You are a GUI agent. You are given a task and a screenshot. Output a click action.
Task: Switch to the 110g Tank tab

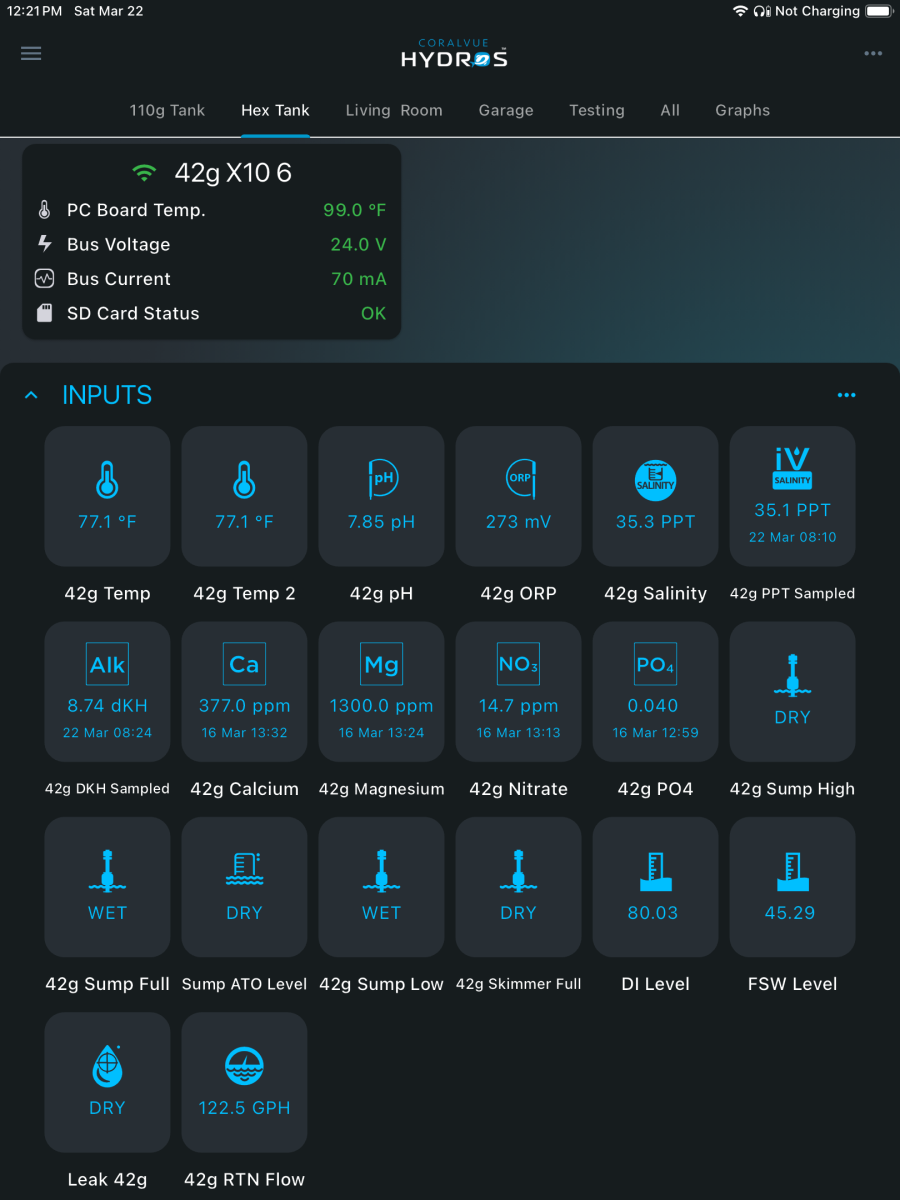pyautogui.click(x=167, y=110)
